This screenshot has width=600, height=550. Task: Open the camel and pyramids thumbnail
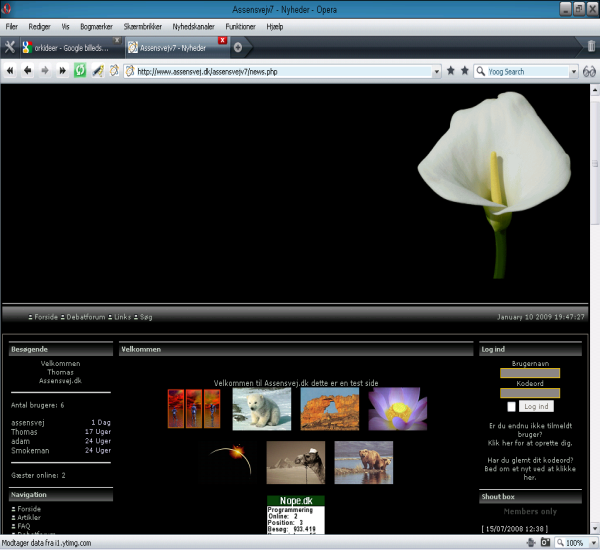[295, 462]
